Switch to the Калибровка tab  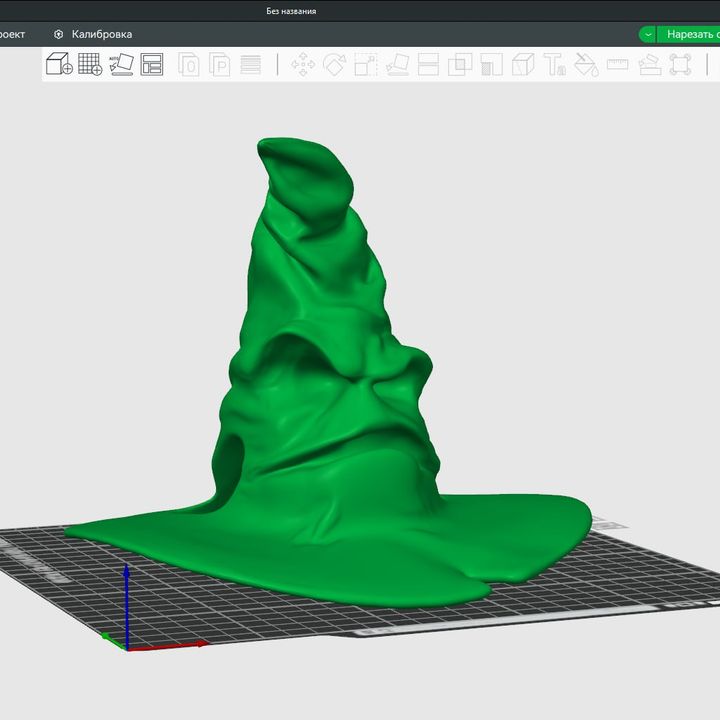[x=101, y=34]
